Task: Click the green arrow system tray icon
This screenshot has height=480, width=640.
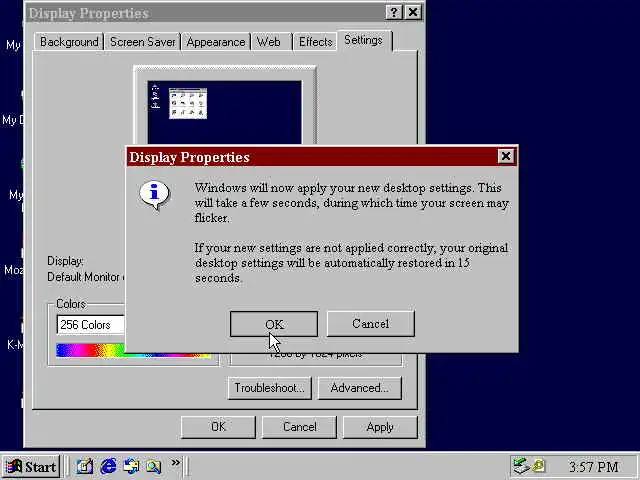Action: pyautogui.click(x=521, y=466)
